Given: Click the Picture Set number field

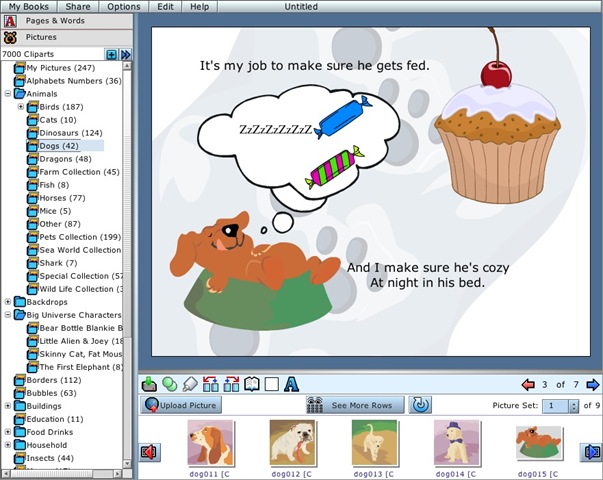Looking at the screenshot, I should (556, 406).
